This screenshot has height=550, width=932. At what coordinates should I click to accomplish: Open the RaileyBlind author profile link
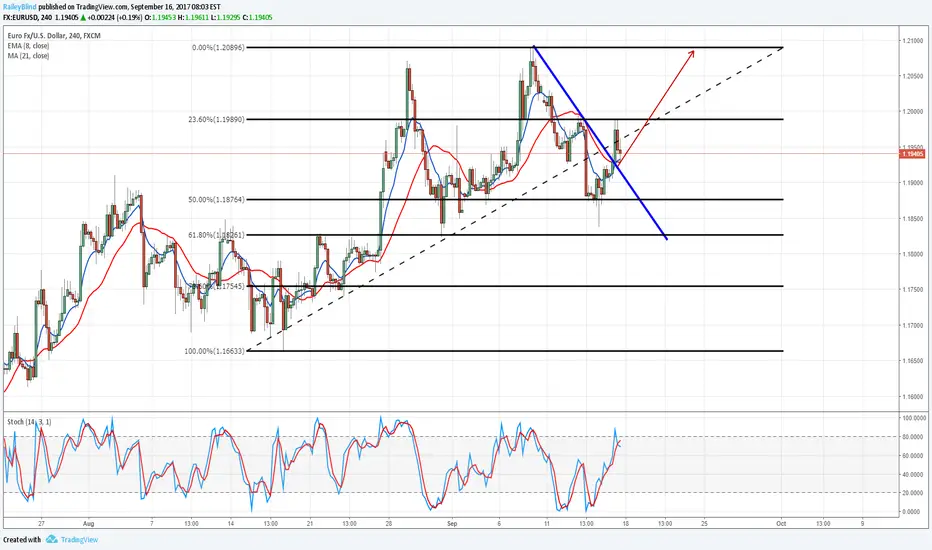pyautogui.click(x=19, y=7)
